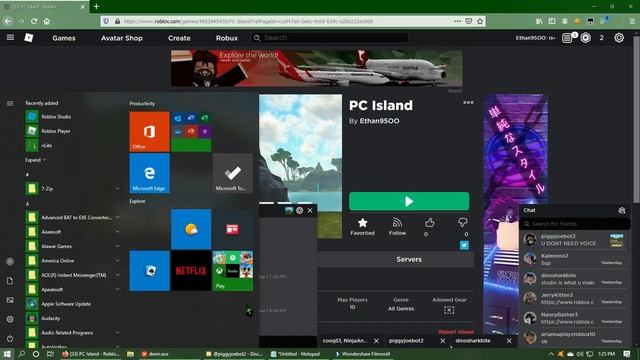Open the News tile

233,229
